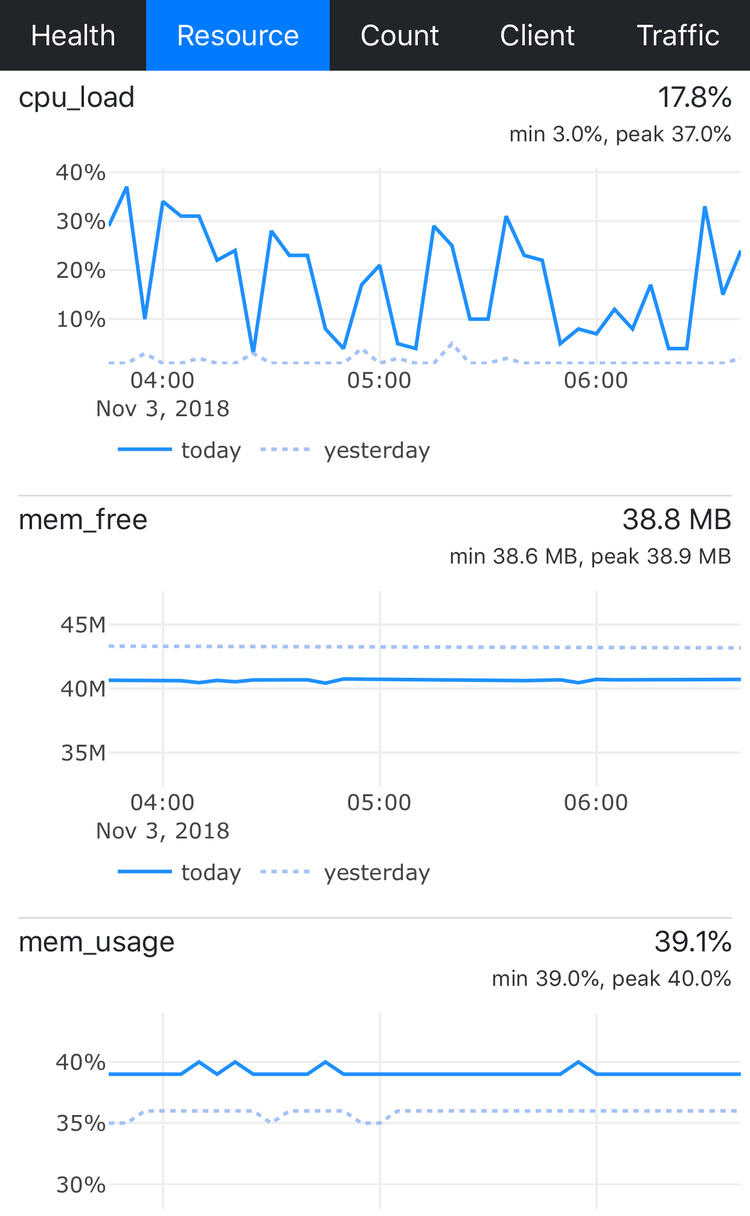The height and width of the screenshot is (1216, 750).
Task: Click the 40% label on mem_usage axis
Action: [x=82, y=1062]
